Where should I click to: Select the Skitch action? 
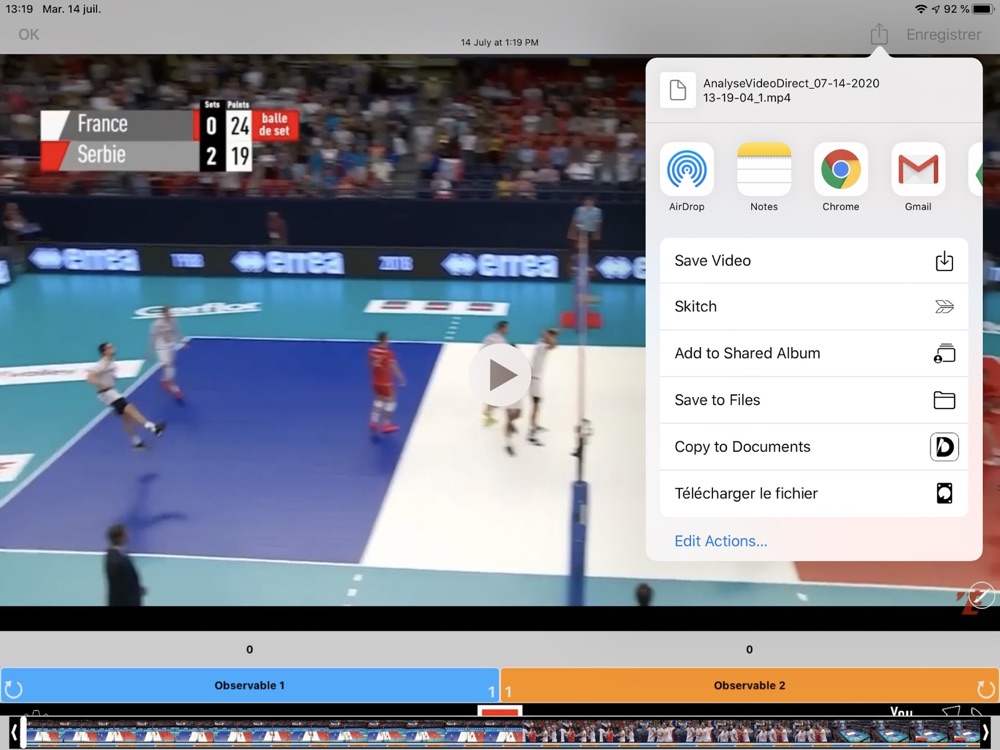tap(814, 307)
